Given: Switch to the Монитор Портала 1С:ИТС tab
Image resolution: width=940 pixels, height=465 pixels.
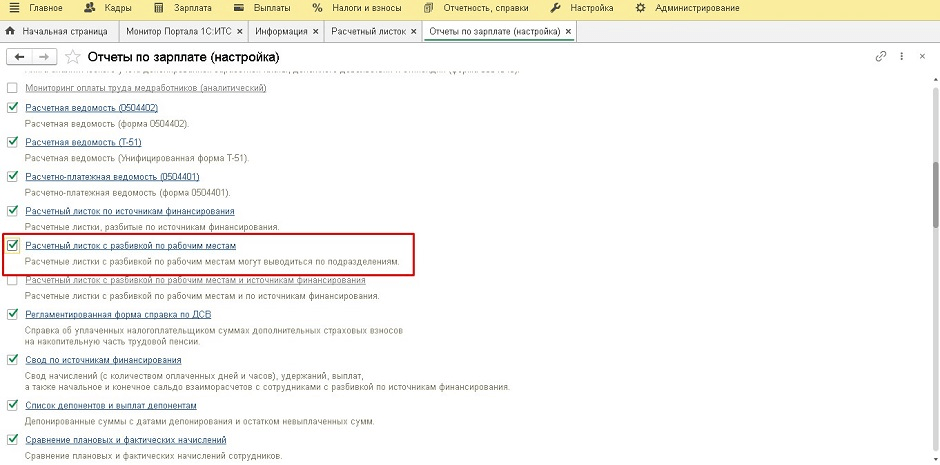Looking at the screenshot, I should [x=180, y=31].
